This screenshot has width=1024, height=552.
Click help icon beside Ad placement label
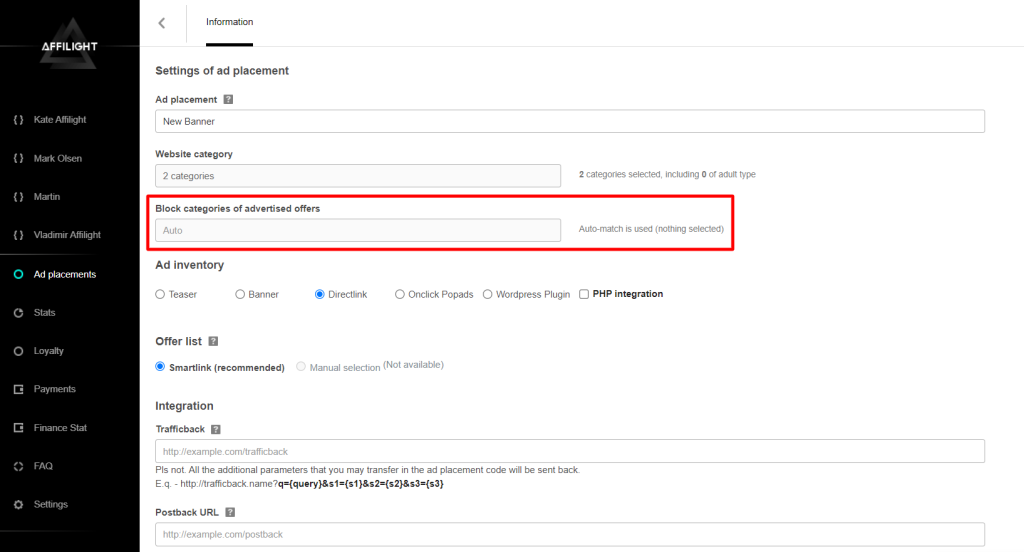(x=228, y=99)
